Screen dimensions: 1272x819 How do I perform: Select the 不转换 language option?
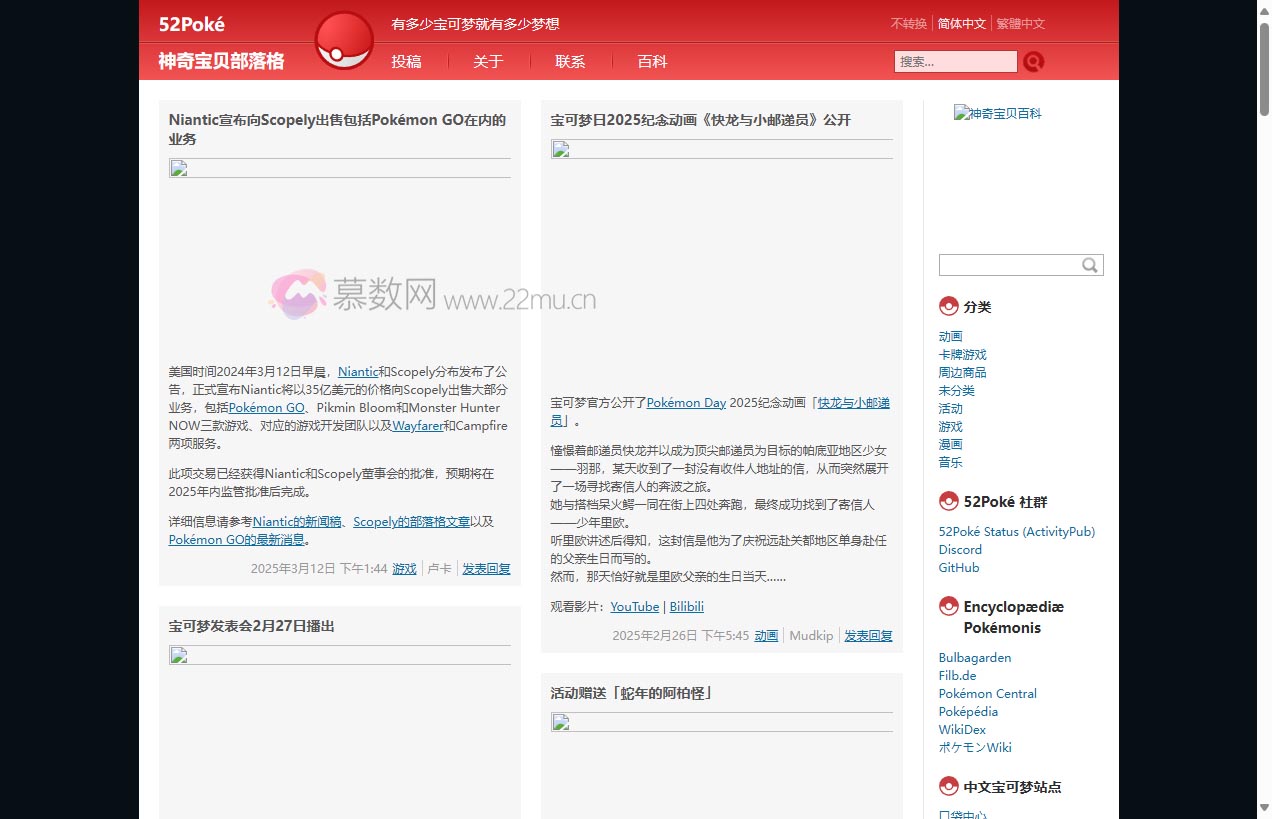[908, 24]
